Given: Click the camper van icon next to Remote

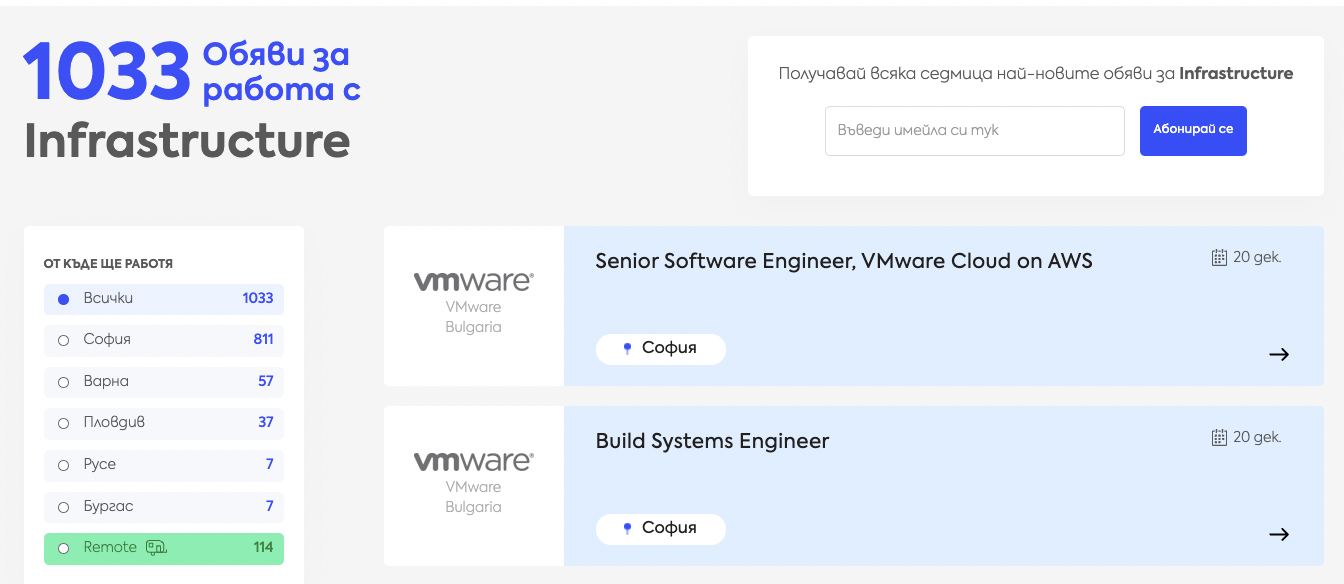Looking at the screenshot, I should click(156, 547).
